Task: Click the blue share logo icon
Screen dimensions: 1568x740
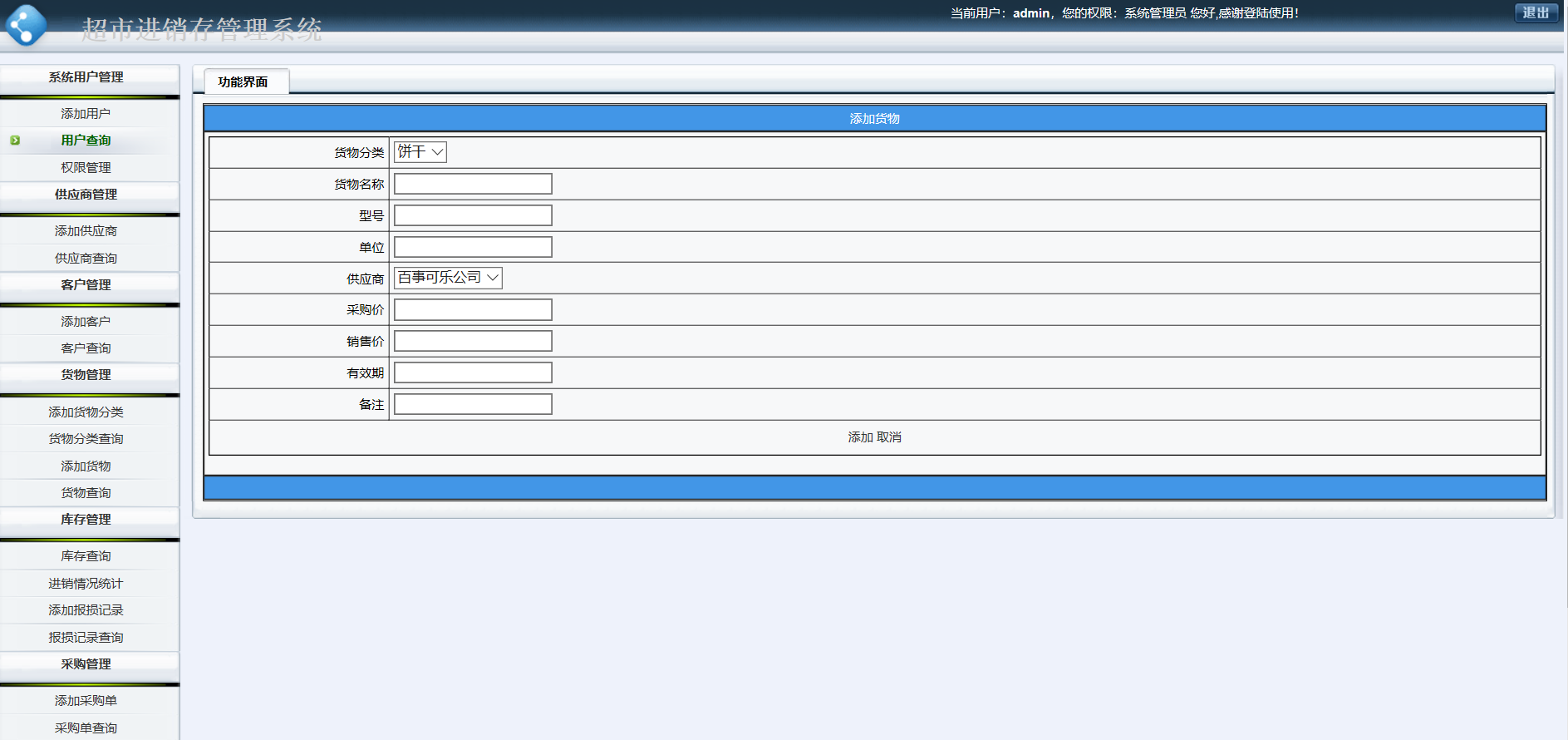Action: 26,25
